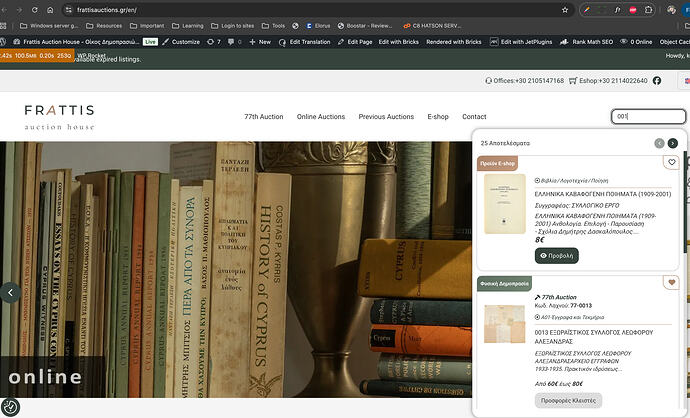This screenshot has width=690, height=418.
Task: Favorite lot 77-0013 with the heart icon
Action: 672,283
